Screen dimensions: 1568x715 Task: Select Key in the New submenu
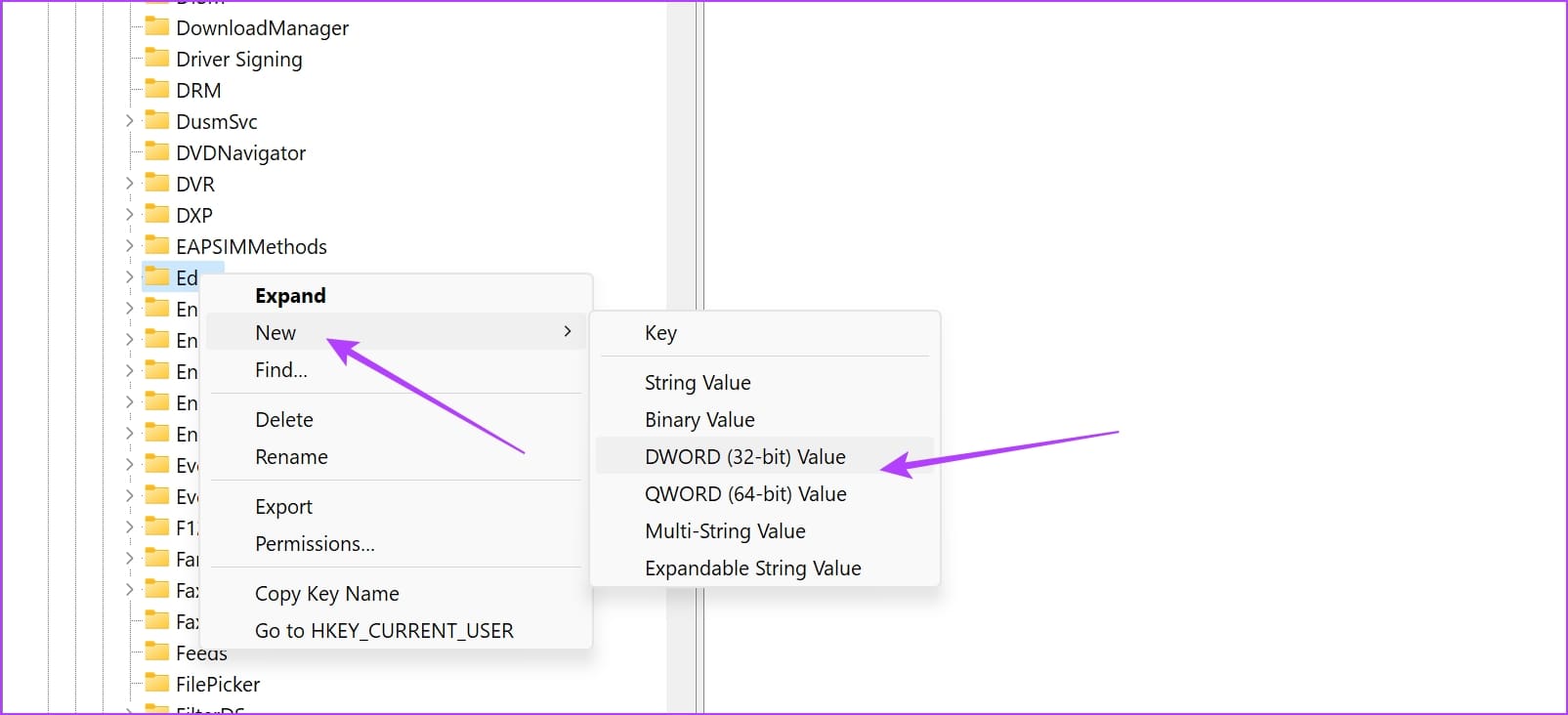coord(660,333)
